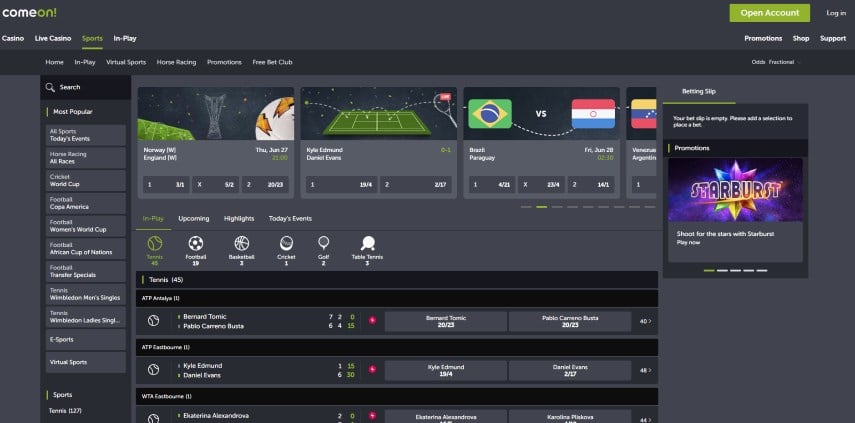The width and height of the screenshot is (855, 423).
Task: Bet on Paraguay at 14/1
Action: pos(591,185)
